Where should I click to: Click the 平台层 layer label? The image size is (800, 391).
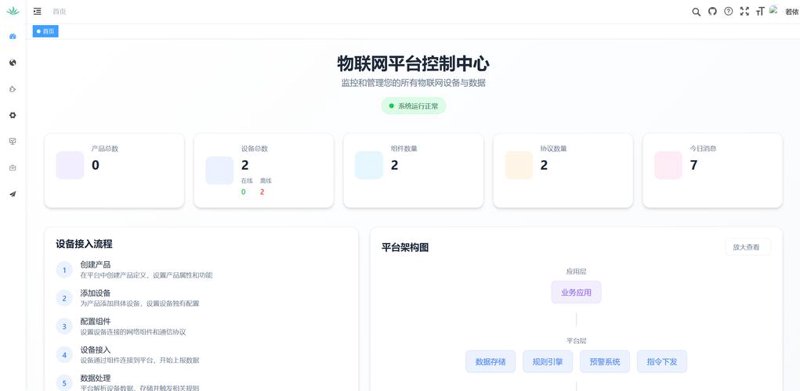coord(576,340)
